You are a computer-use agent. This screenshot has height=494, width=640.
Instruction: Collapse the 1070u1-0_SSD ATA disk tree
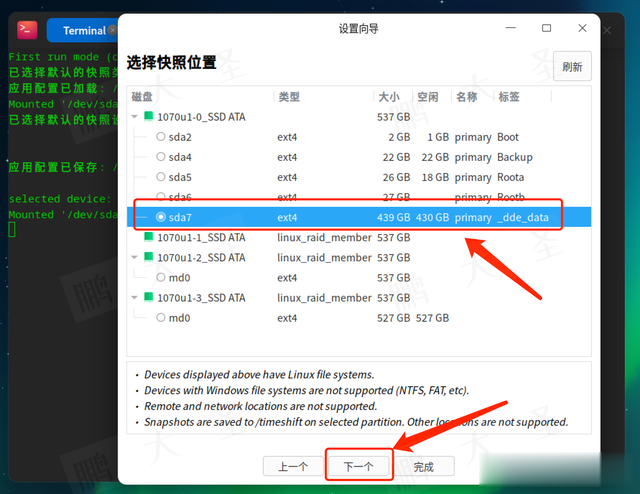point(134,117)
